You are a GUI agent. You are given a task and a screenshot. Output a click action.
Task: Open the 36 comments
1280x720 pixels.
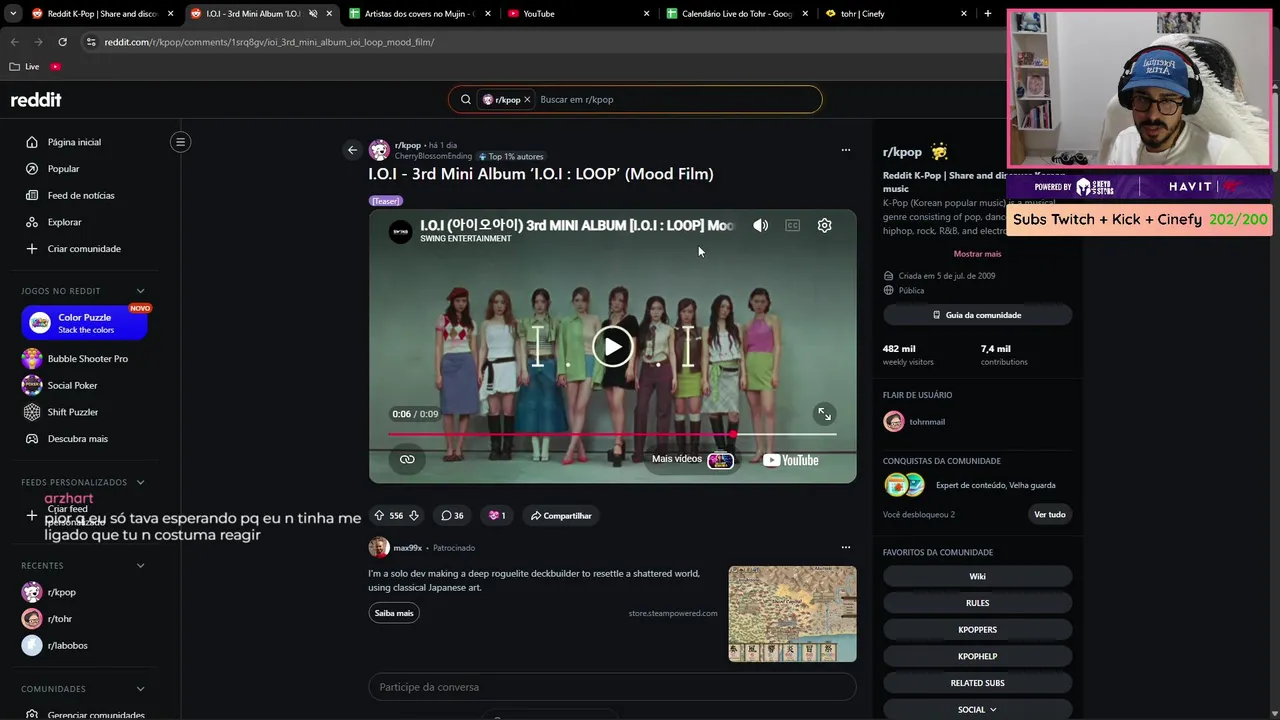point(452,516)
